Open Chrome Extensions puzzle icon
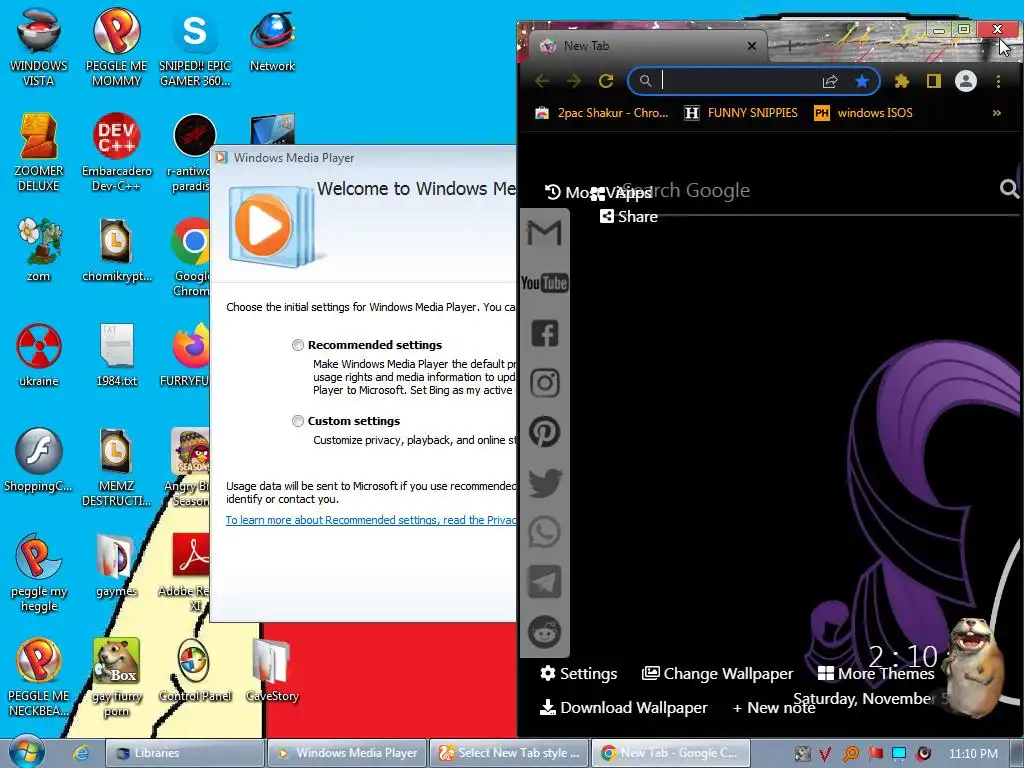This screenshot has height=768, width=1024. click(902, 81)
